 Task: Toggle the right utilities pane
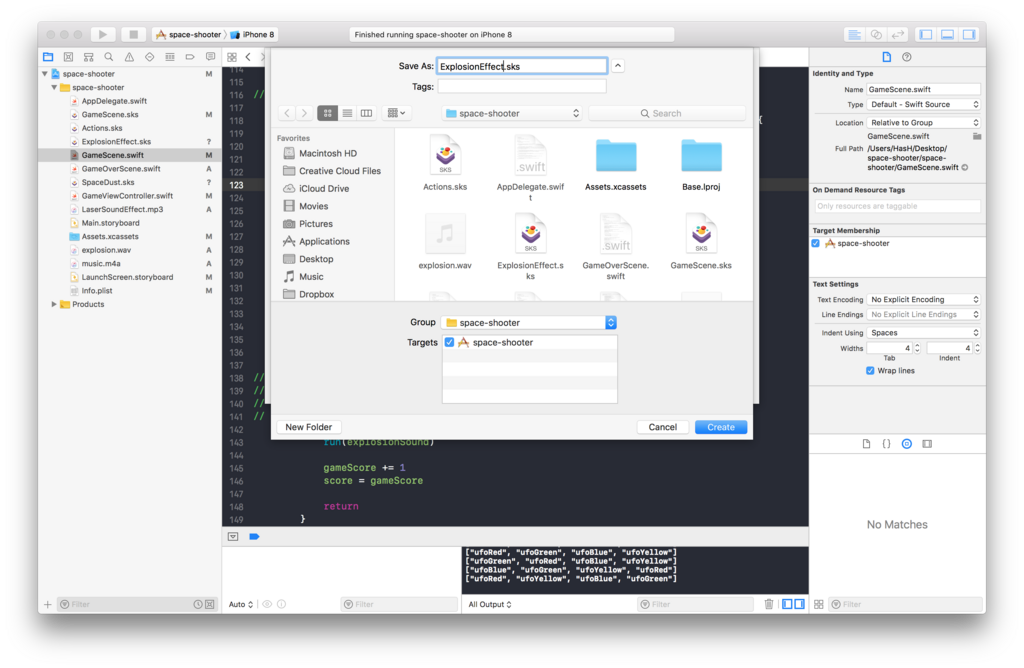click(x=969, y=35)
